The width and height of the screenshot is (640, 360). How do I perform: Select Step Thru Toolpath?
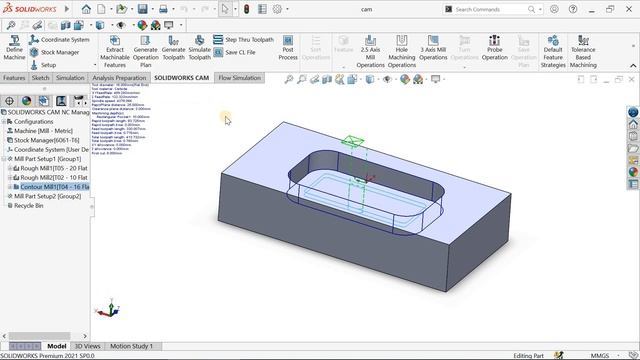click(x=243, y=40)
